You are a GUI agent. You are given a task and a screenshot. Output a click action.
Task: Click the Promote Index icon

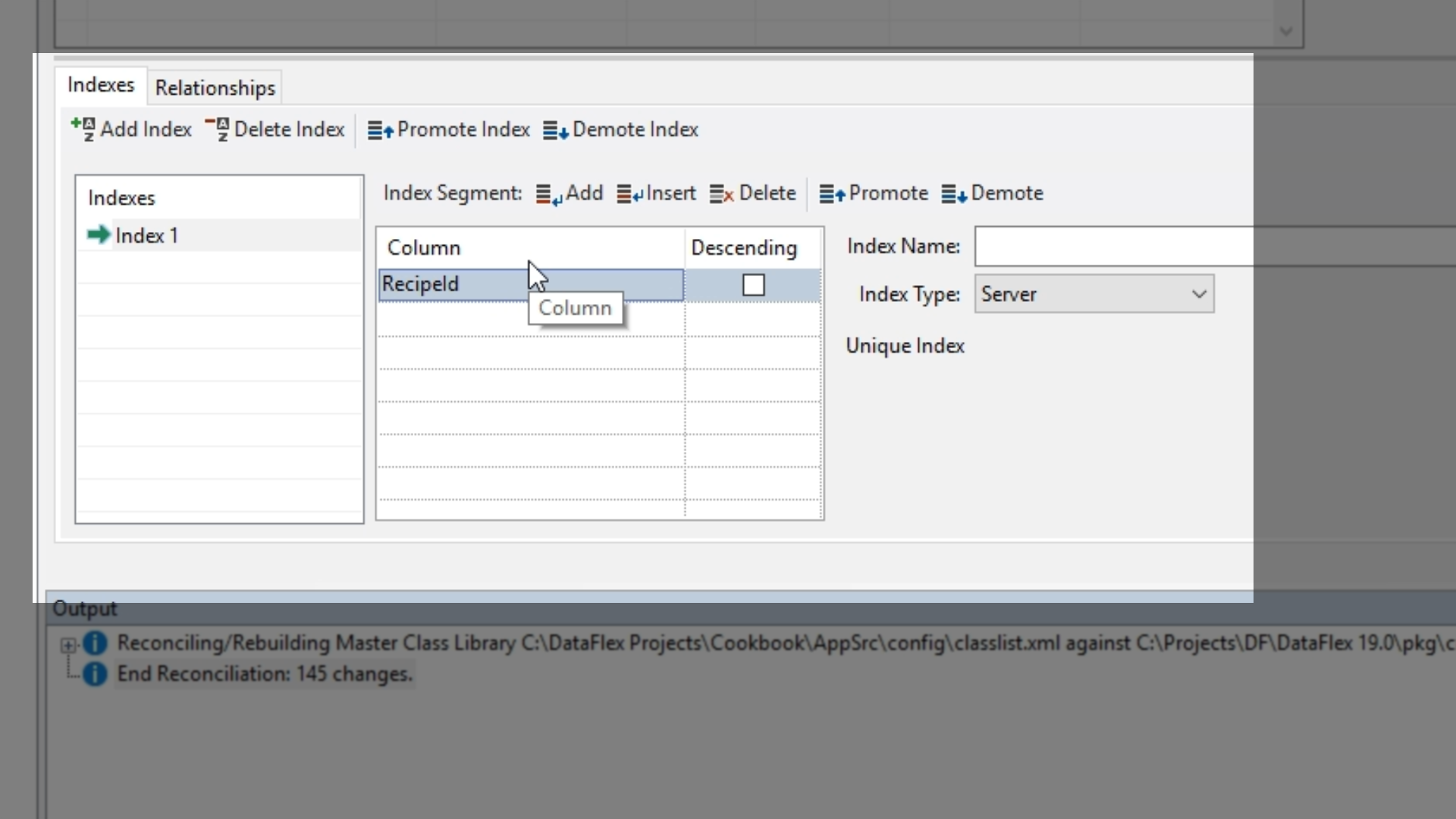coord(381,130)
